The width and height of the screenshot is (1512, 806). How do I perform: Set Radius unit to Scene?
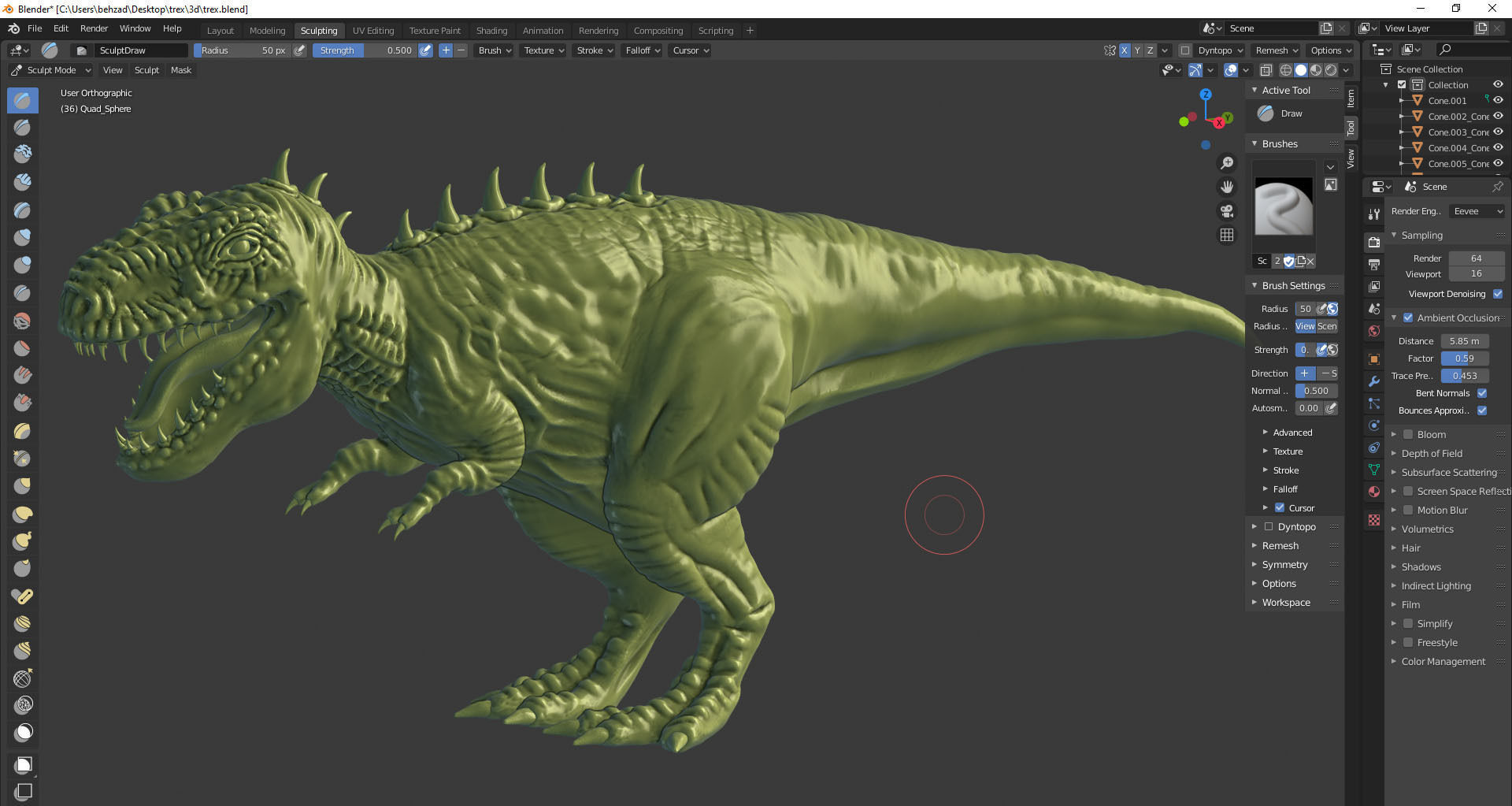point(1327,326)
